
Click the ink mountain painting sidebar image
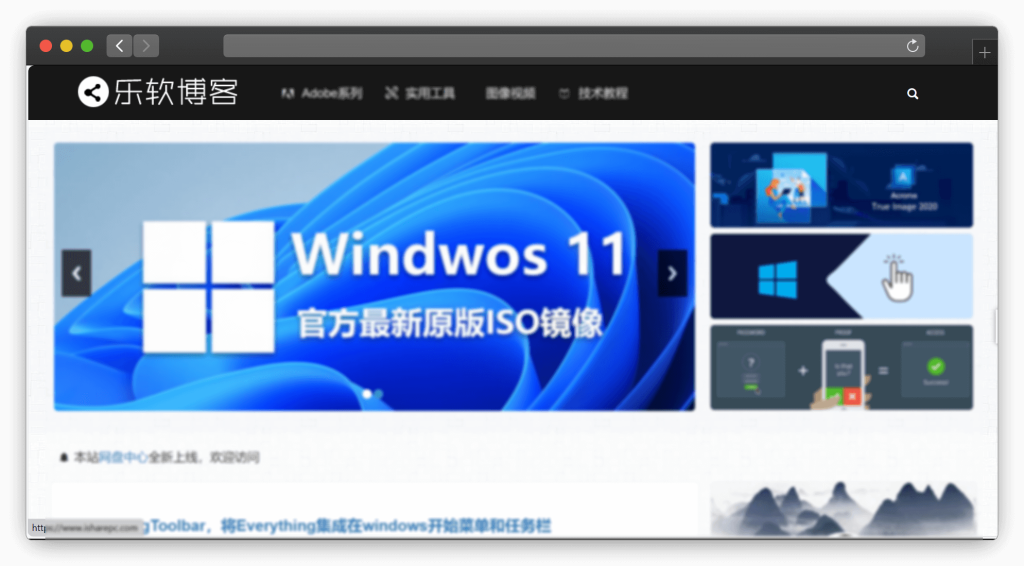[843, 510]
